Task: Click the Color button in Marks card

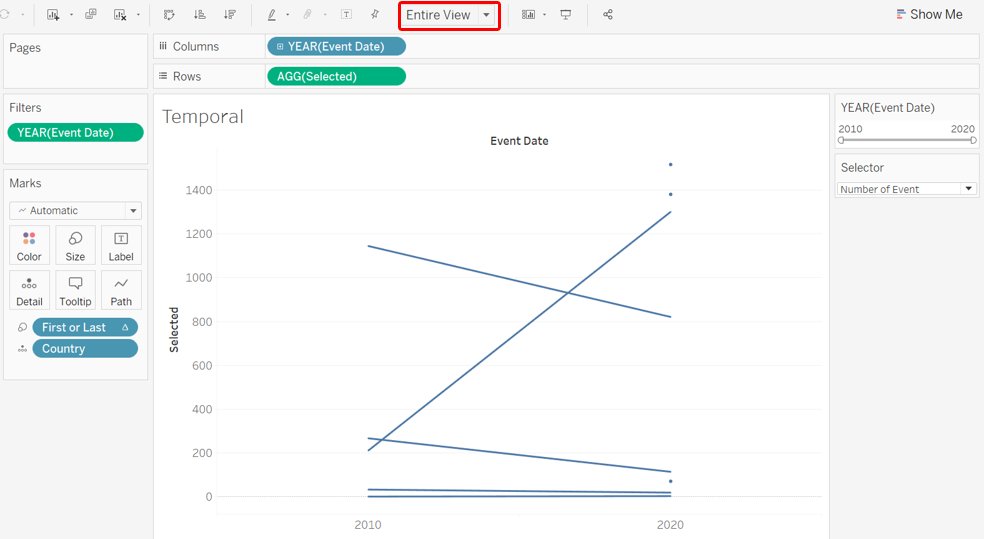Action: [29, 245]
